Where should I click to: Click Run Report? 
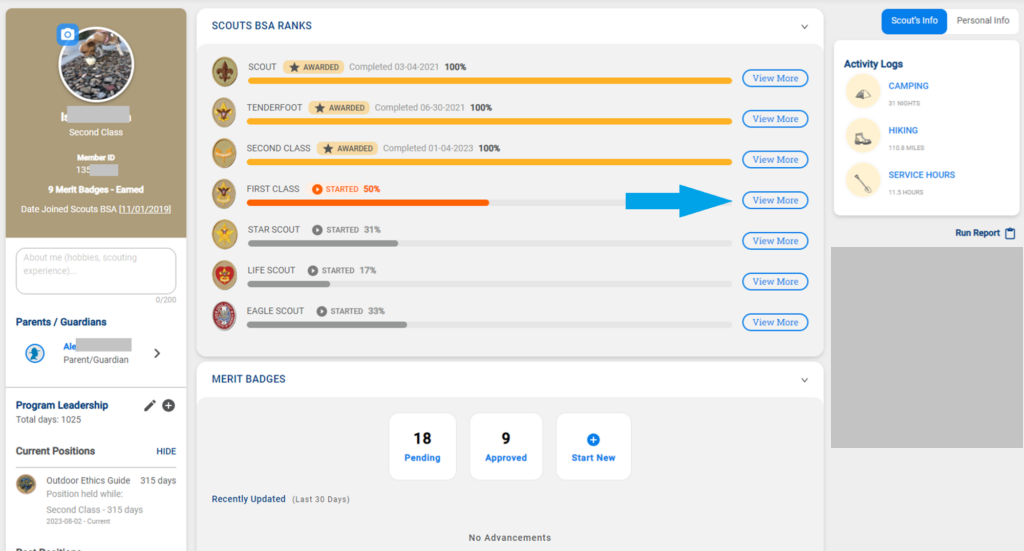[x=977, y=233]
